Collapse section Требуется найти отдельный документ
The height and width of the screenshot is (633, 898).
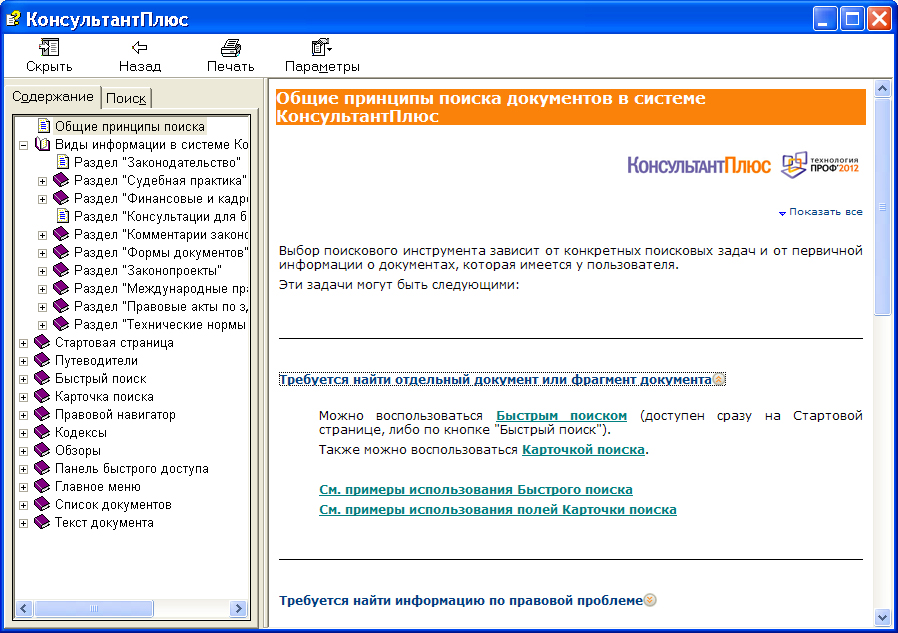(502, 379)
